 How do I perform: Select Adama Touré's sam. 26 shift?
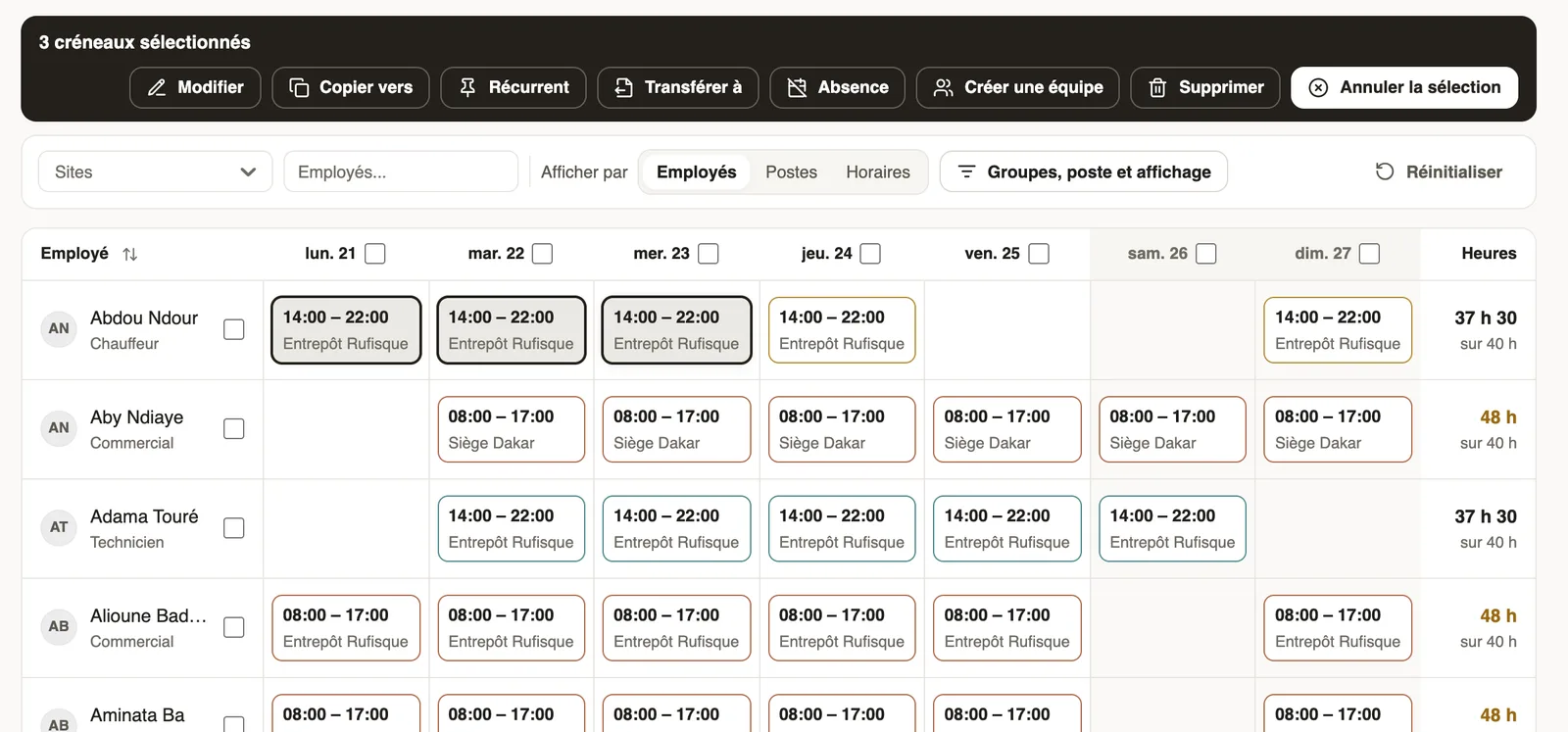click(1172, 529)
